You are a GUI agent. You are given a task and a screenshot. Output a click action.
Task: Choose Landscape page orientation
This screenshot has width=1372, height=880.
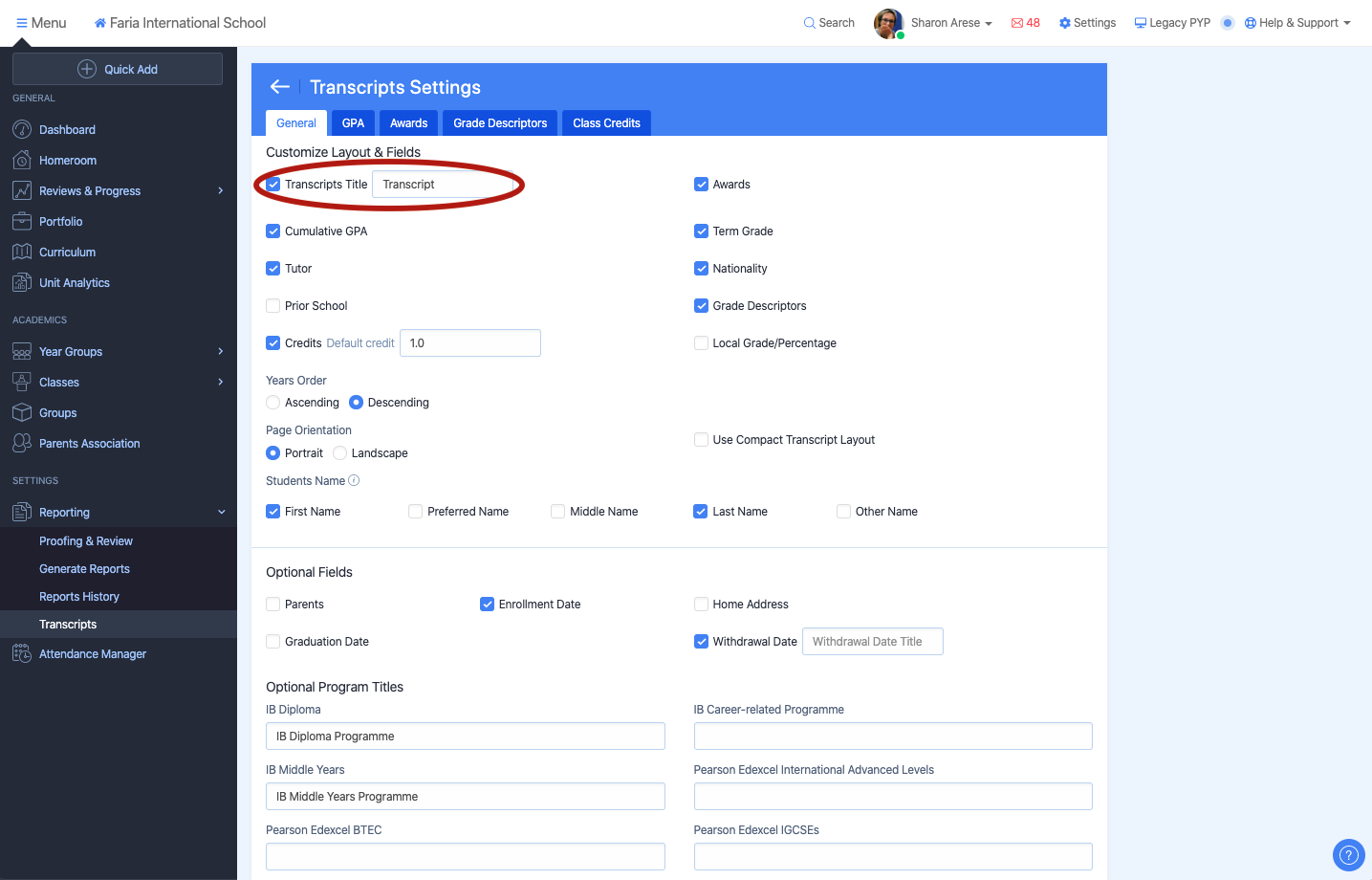340,453
